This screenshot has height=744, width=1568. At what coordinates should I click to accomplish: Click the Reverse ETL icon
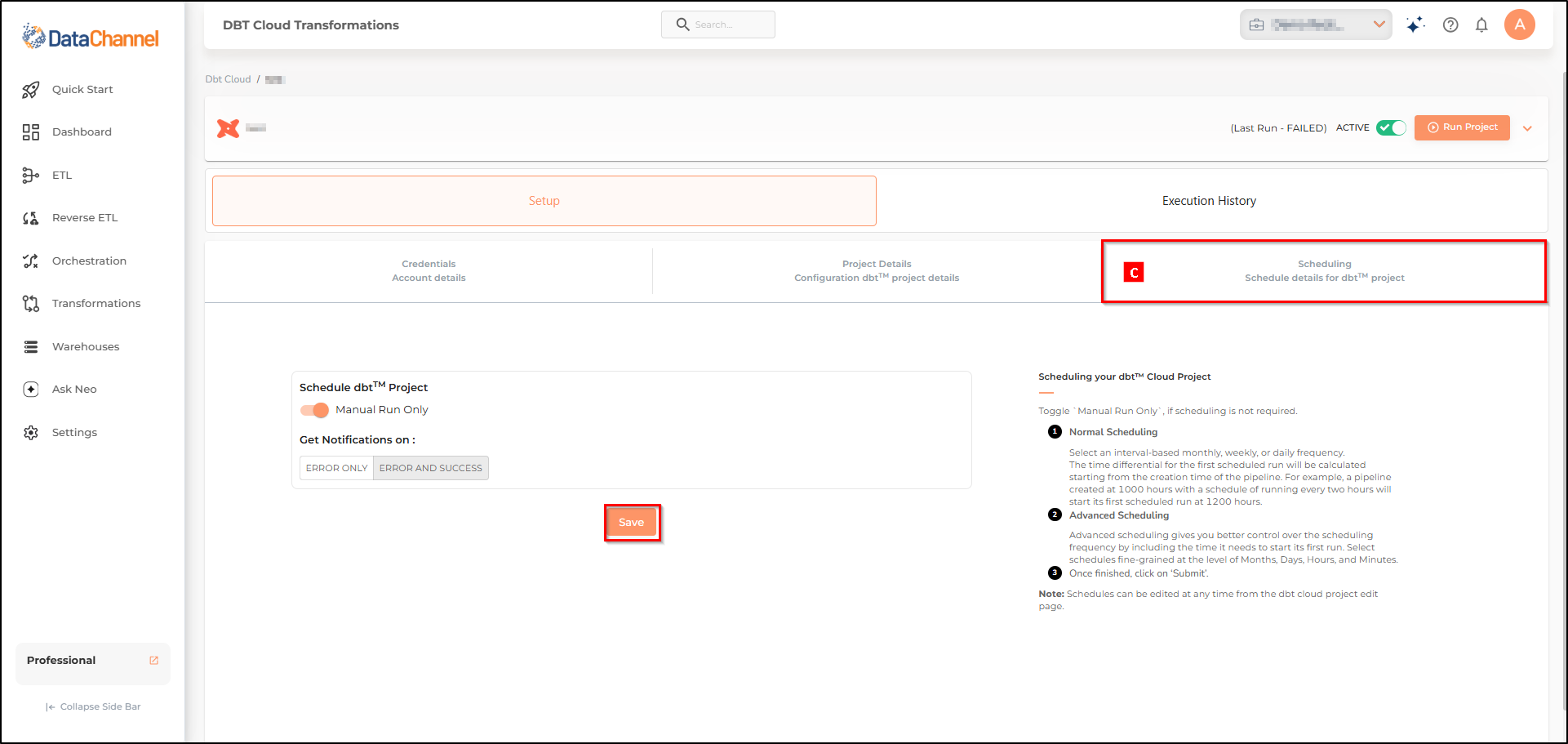point(31,218)
